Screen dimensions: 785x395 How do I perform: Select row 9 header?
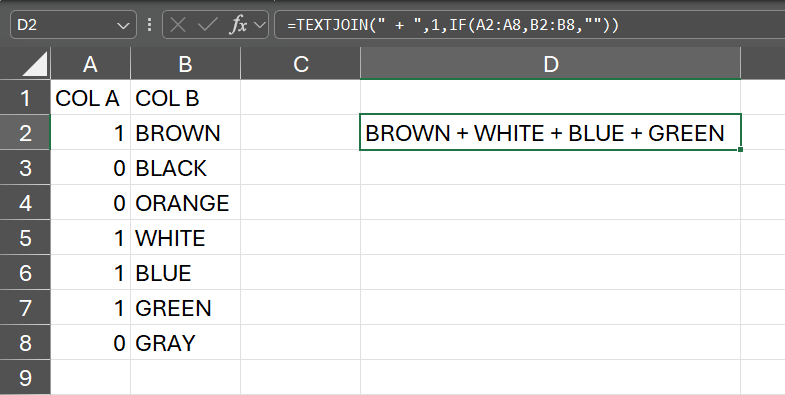coord(25,377)
